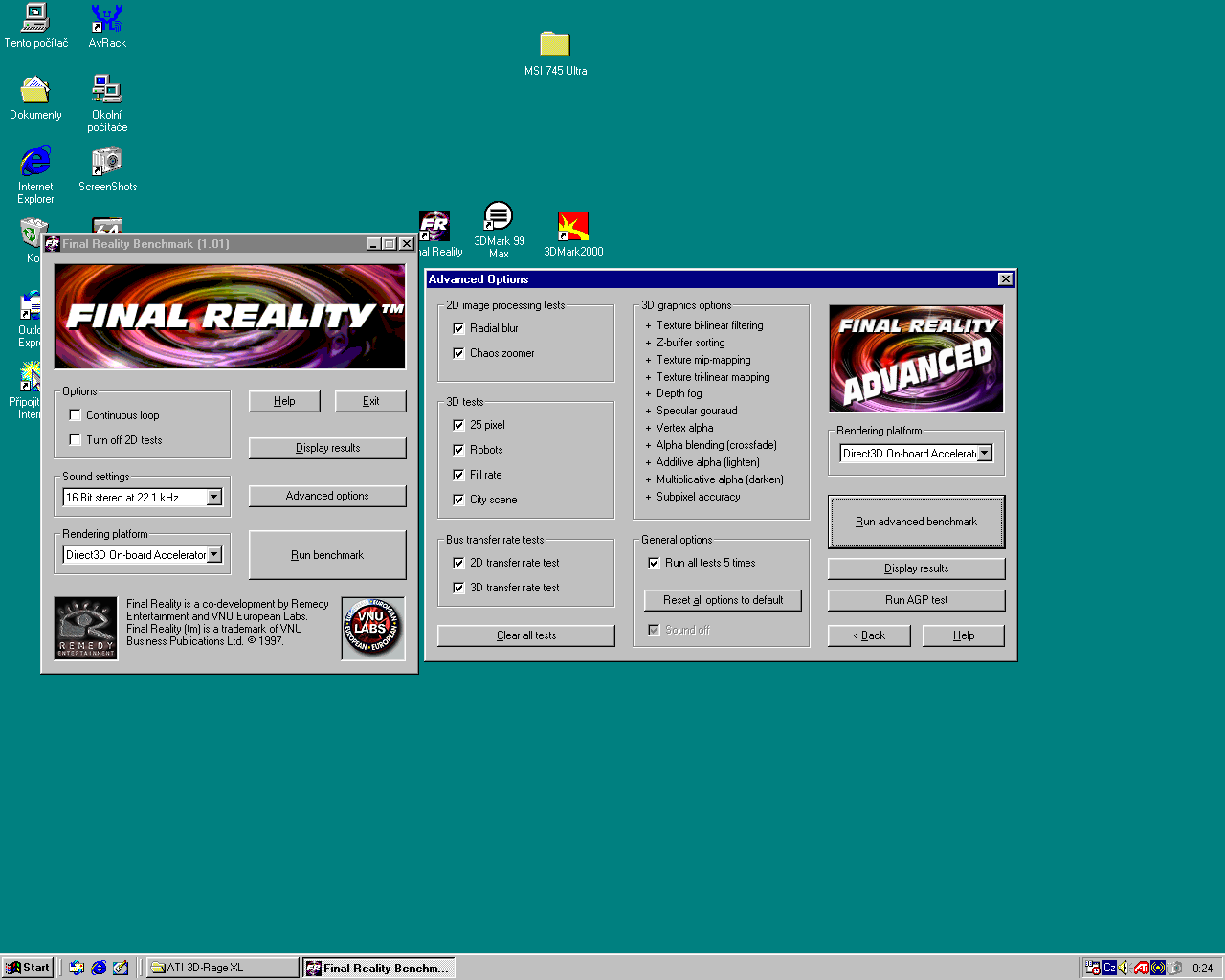The height and width of the screenshot is (980, 1225).
Task: Open the Windows Start menu
Action: (28, 968)
